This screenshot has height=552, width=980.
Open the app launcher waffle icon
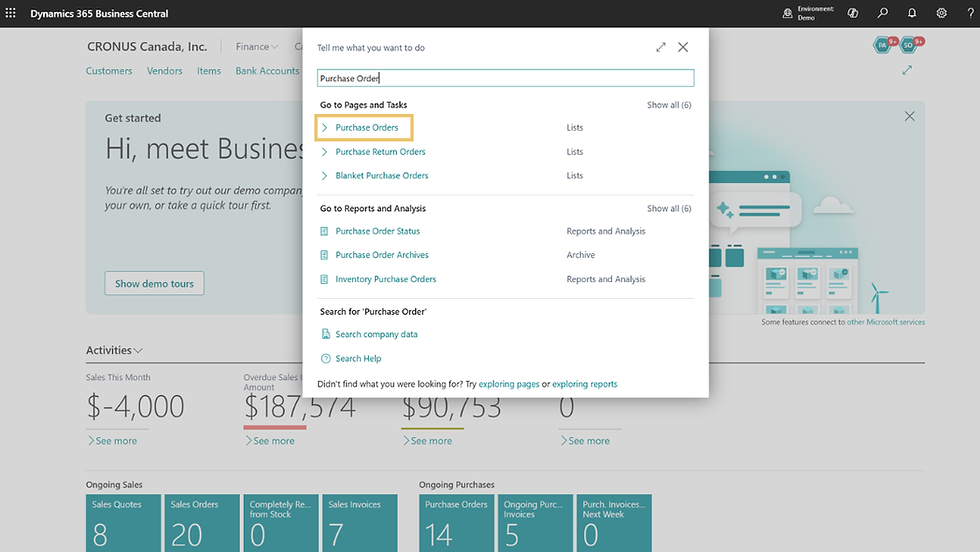coord(11,13)
